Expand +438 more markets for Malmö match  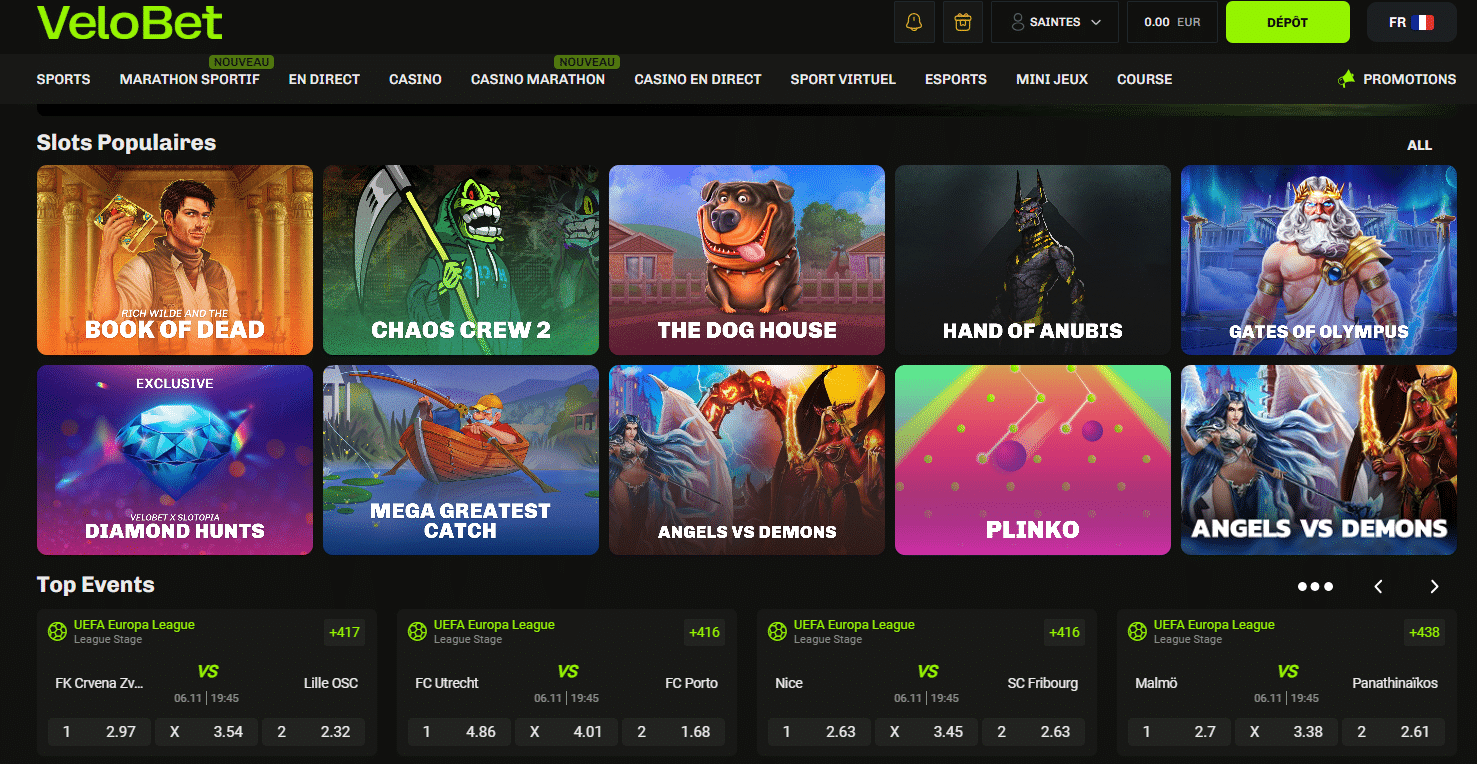(x=1424, y=632)
